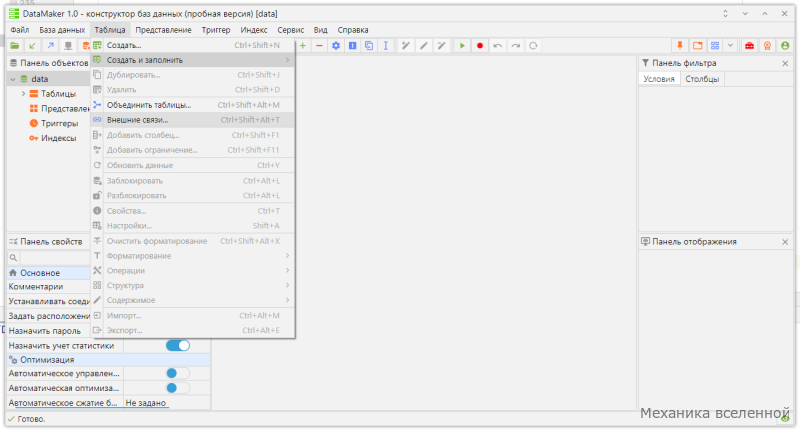Collapse the data database node
The height and width of the screenshot is (431, 800).
coord(13,79)
